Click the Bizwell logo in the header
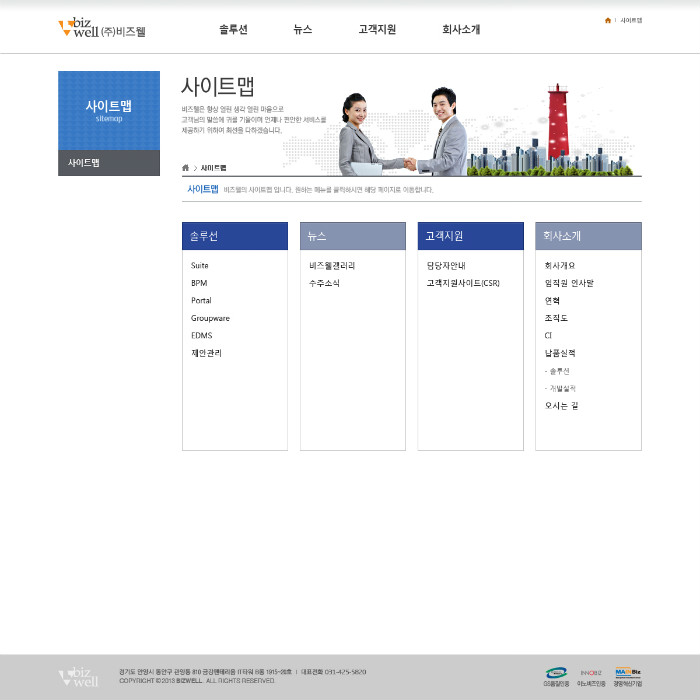Viewport: 700px width, 700px height. [102, 28]
